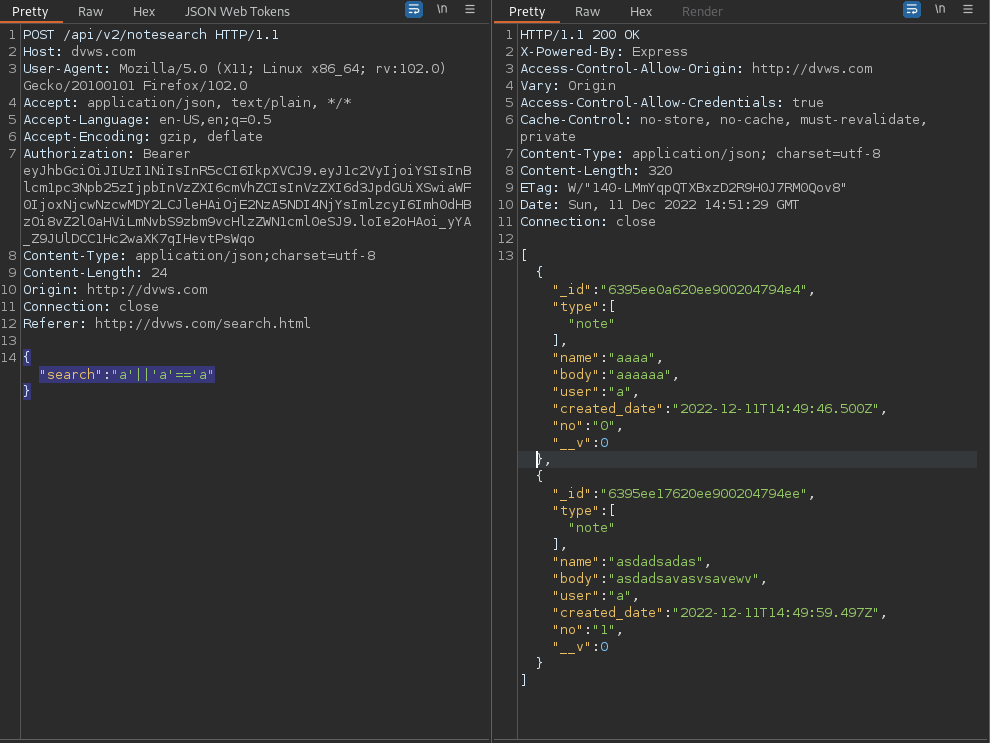990x743 pixels.
Task: Open Hex tab in response panel
Action: pyautogui.click(x=641, y=11)
